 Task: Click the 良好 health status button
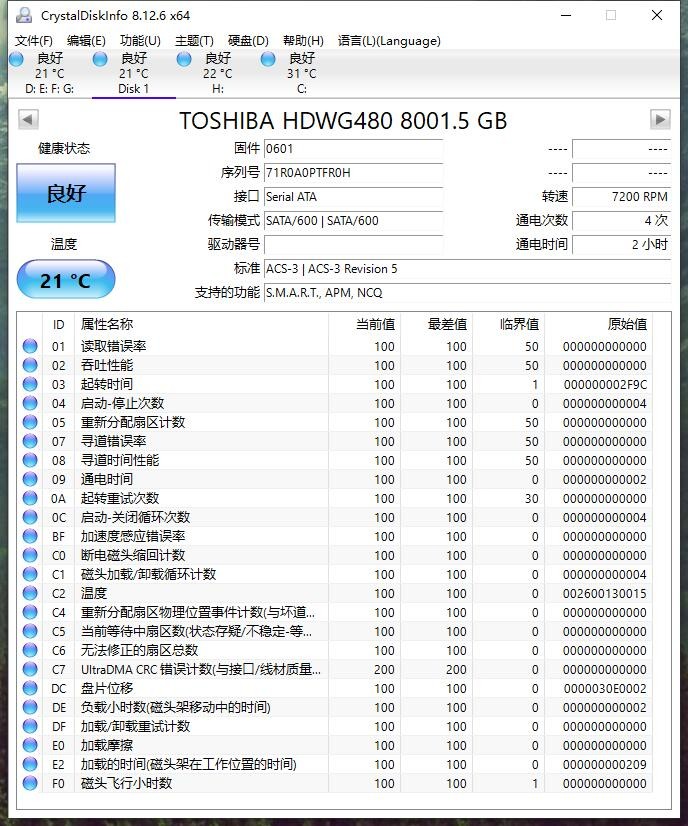(66, 193)
